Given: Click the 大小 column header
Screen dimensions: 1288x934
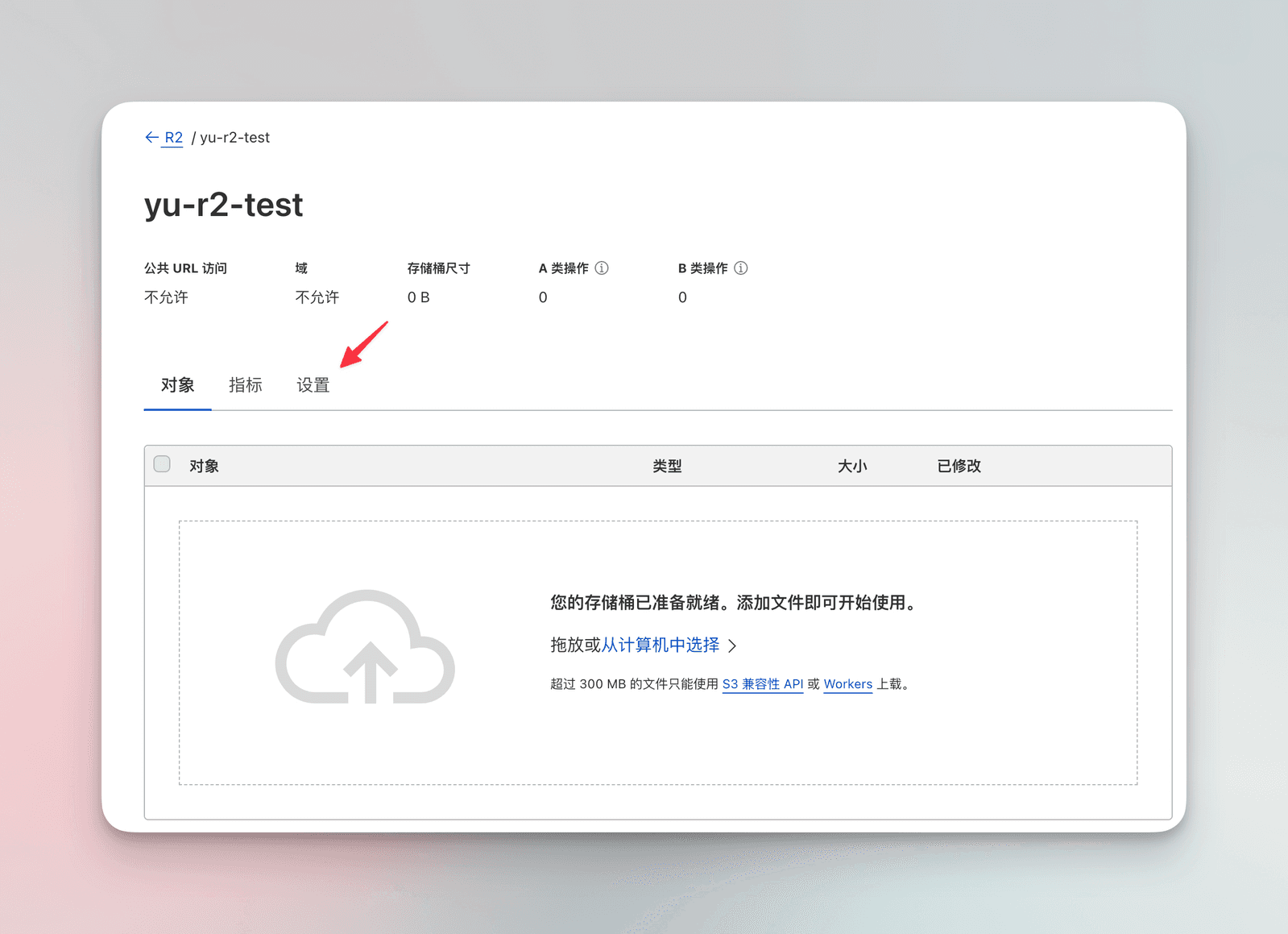Looking at the screenshot, I should [852, 466].
